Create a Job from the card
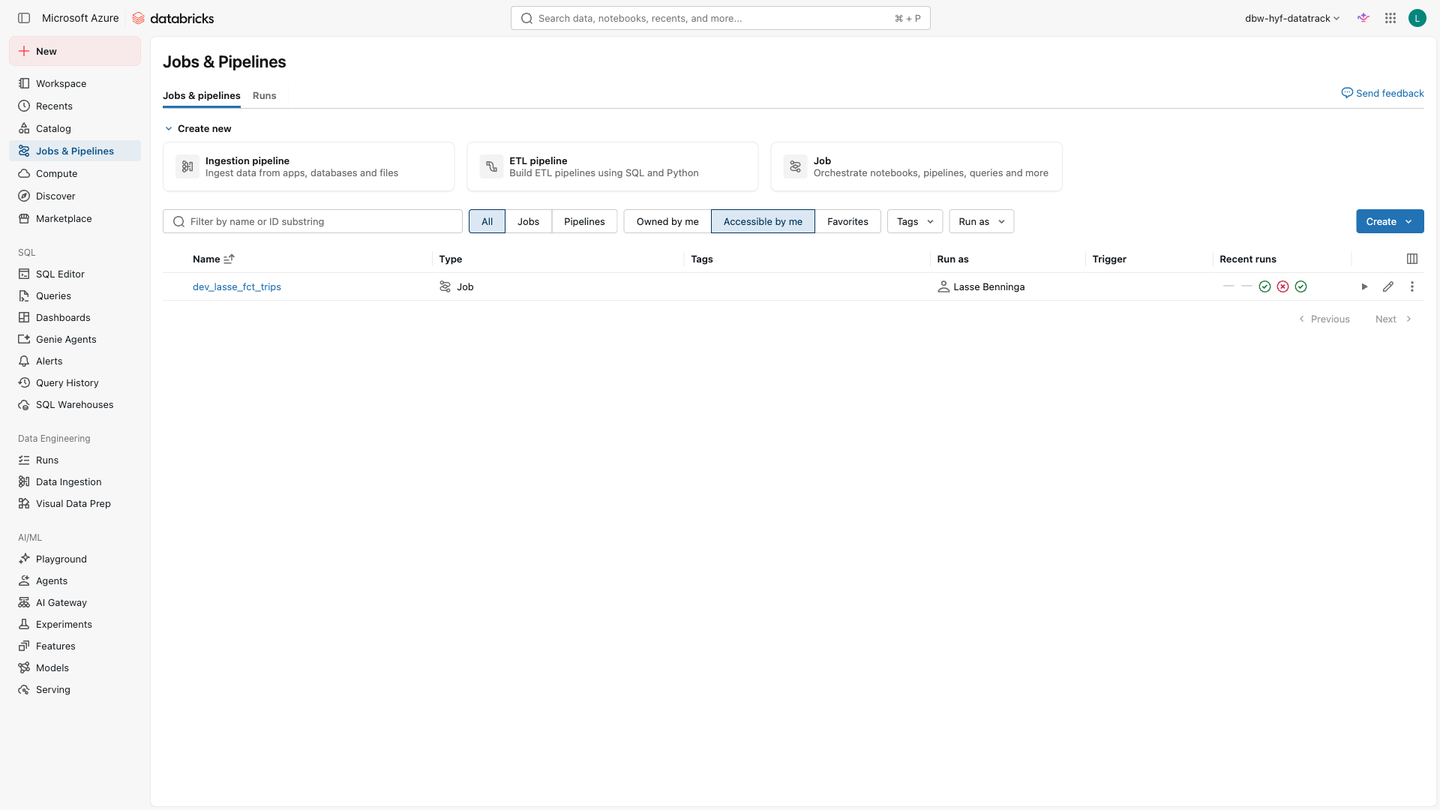Viewport: 1440px width, 810px height. (x=916, y=166)
